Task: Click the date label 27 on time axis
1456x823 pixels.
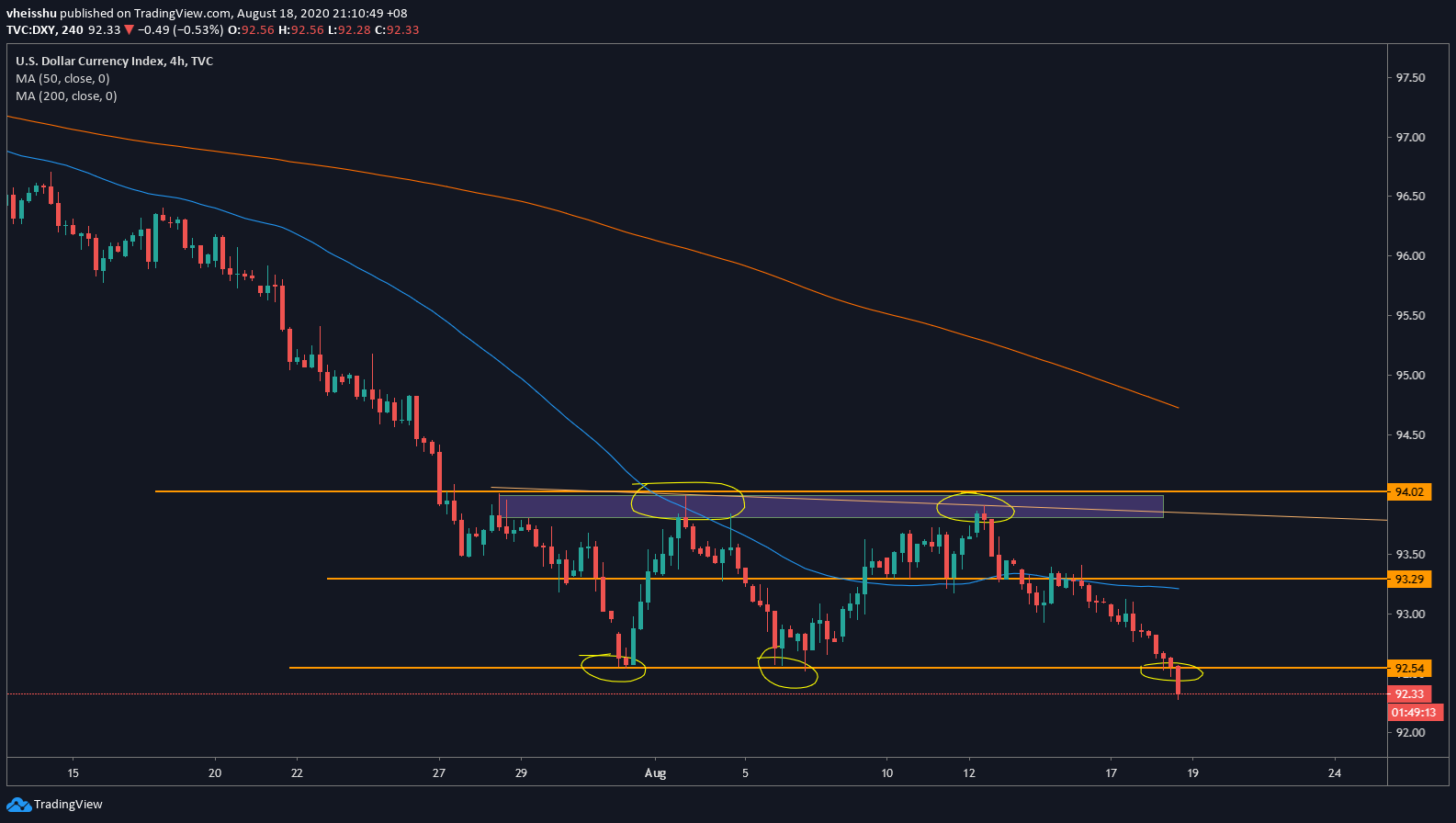Action: point(439,773)
